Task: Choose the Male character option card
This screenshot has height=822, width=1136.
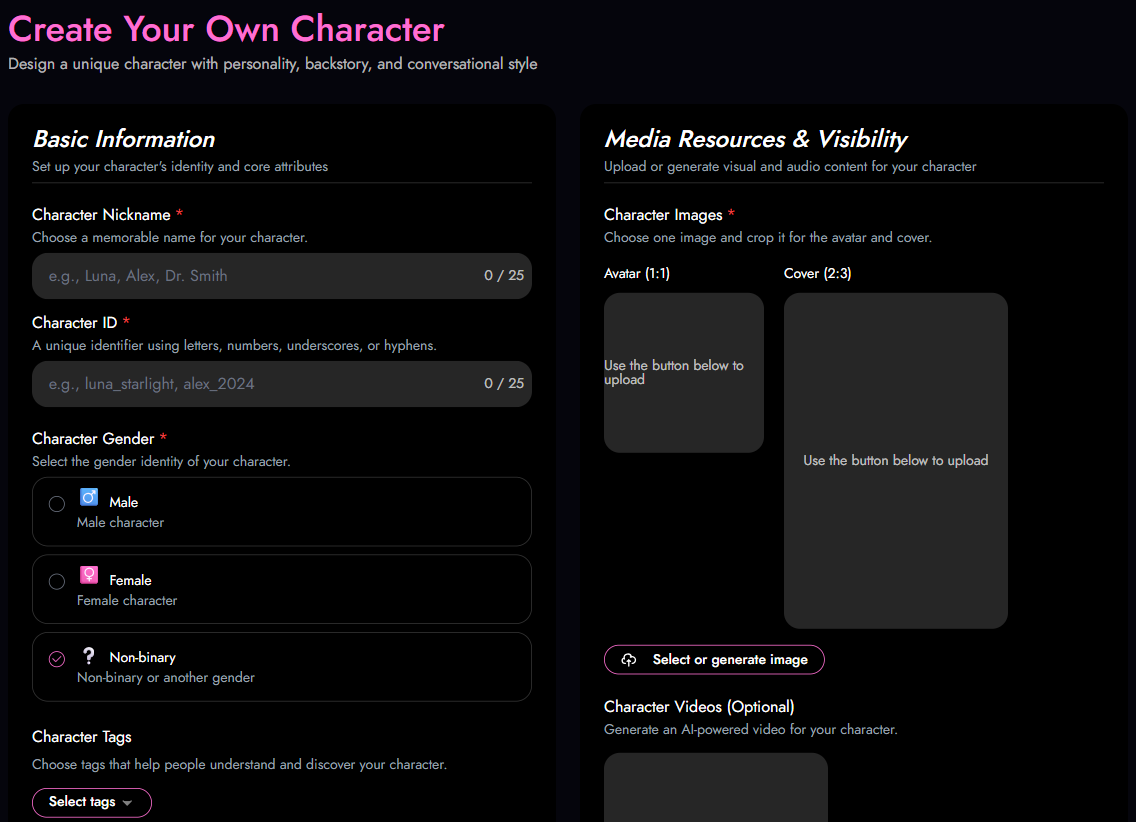Action: pos(282,511)
